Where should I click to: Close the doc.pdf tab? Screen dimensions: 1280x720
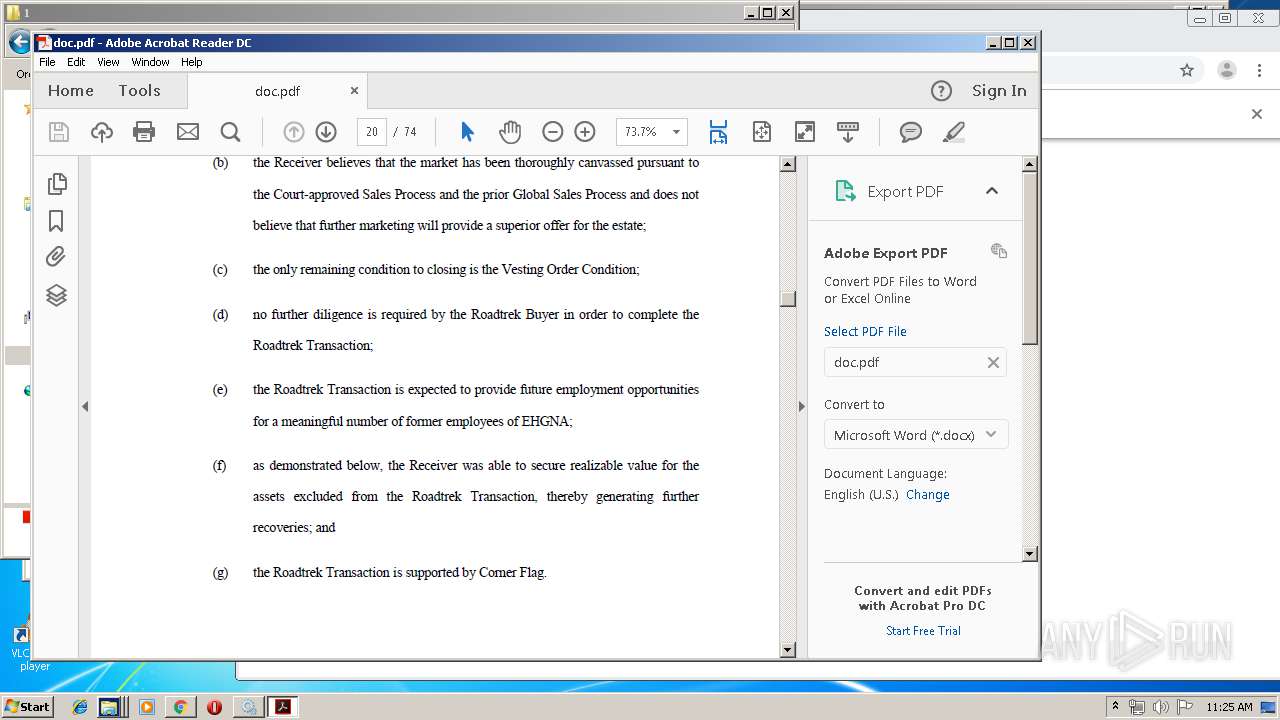click(x=354, y=90)
